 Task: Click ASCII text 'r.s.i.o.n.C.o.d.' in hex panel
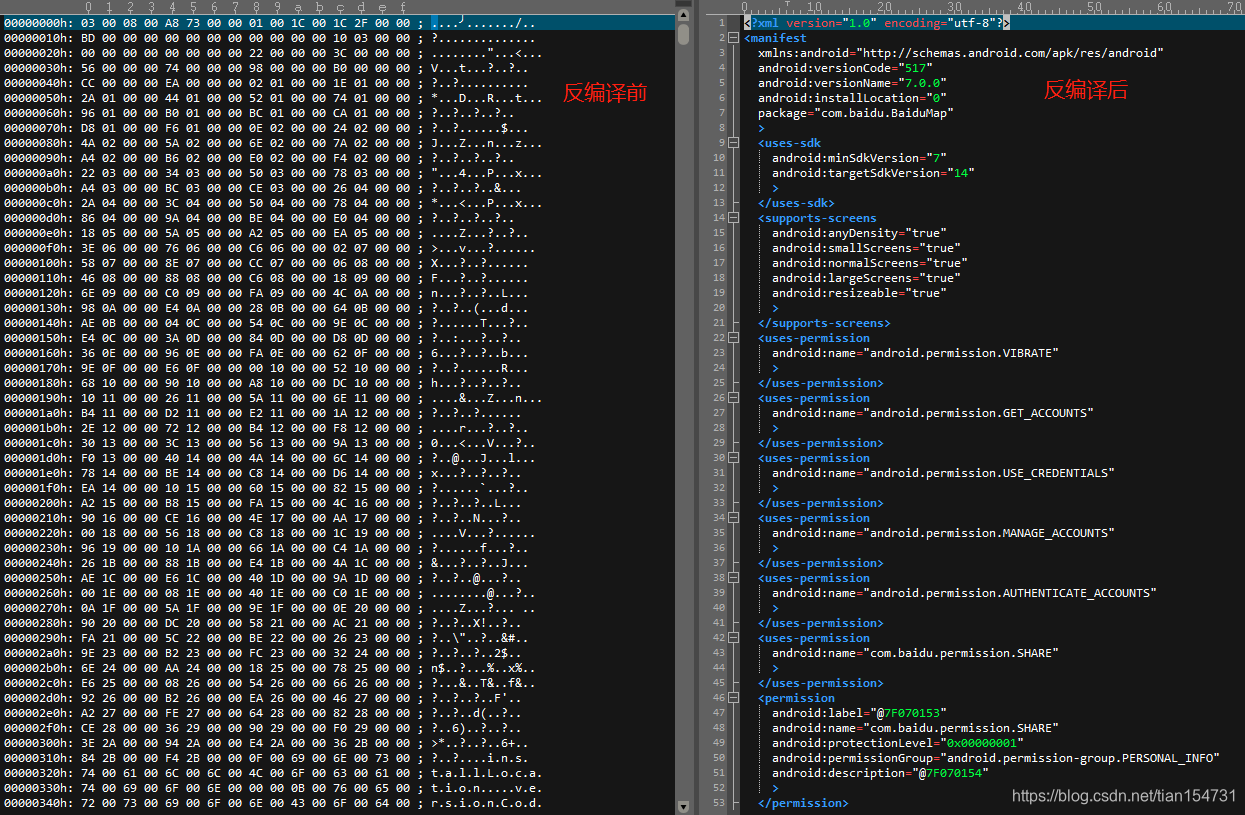coord(487,803)
